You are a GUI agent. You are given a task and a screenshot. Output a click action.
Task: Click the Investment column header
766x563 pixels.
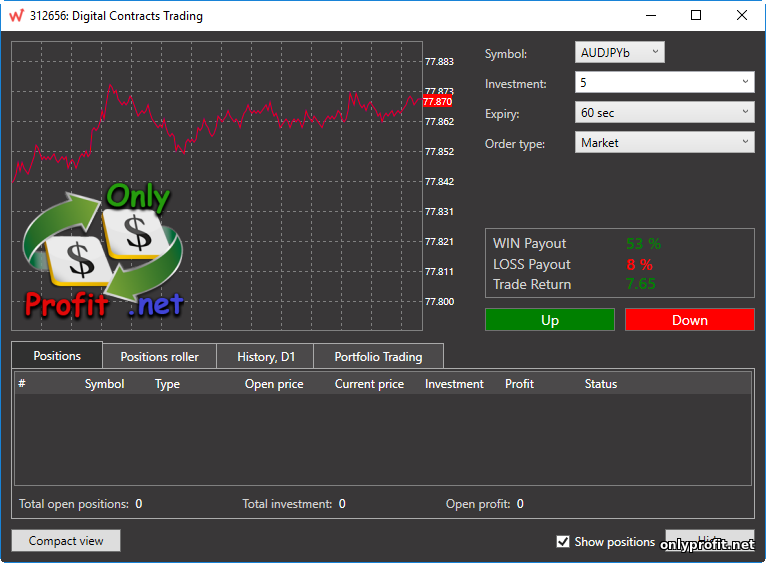(x=454, y=384)
